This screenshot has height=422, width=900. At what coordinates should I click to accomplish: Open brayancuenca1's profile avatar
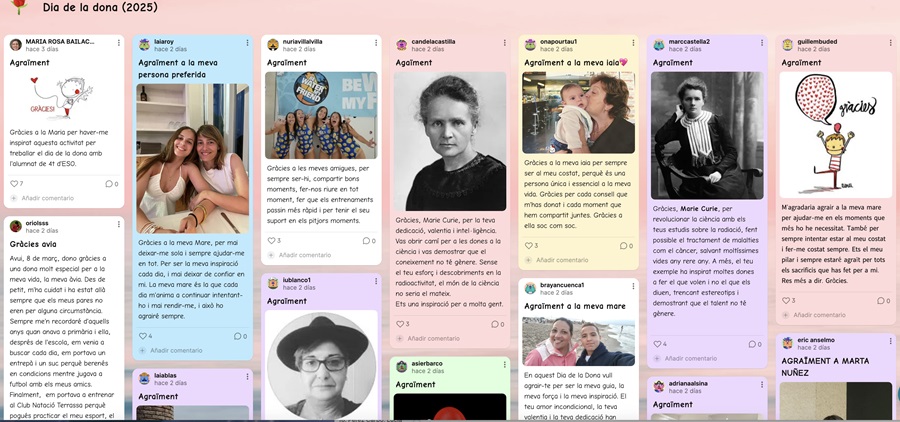530,288
